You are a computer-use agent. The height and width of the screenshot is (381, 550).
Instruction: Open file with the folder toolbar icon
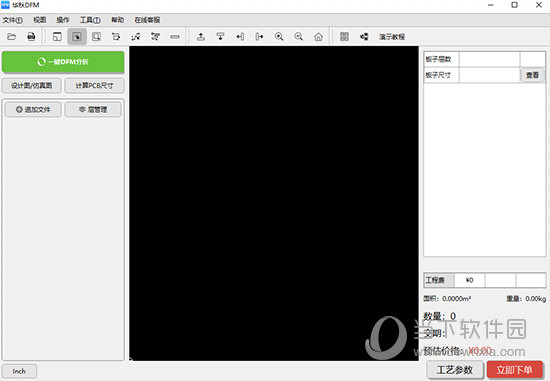click(x=12, y=36)
